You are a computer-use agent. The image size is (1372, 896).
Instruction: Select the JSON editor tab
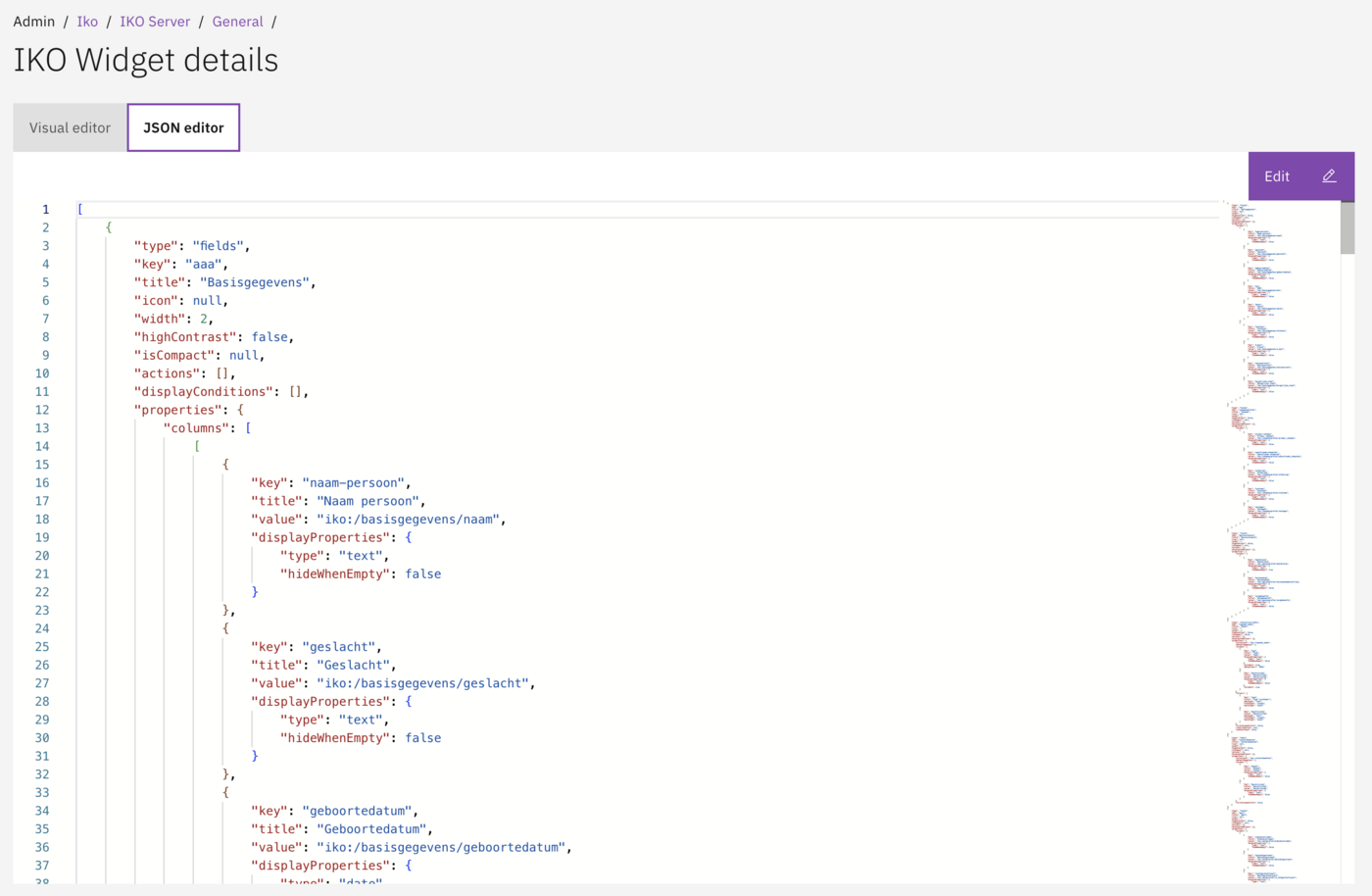183,127
